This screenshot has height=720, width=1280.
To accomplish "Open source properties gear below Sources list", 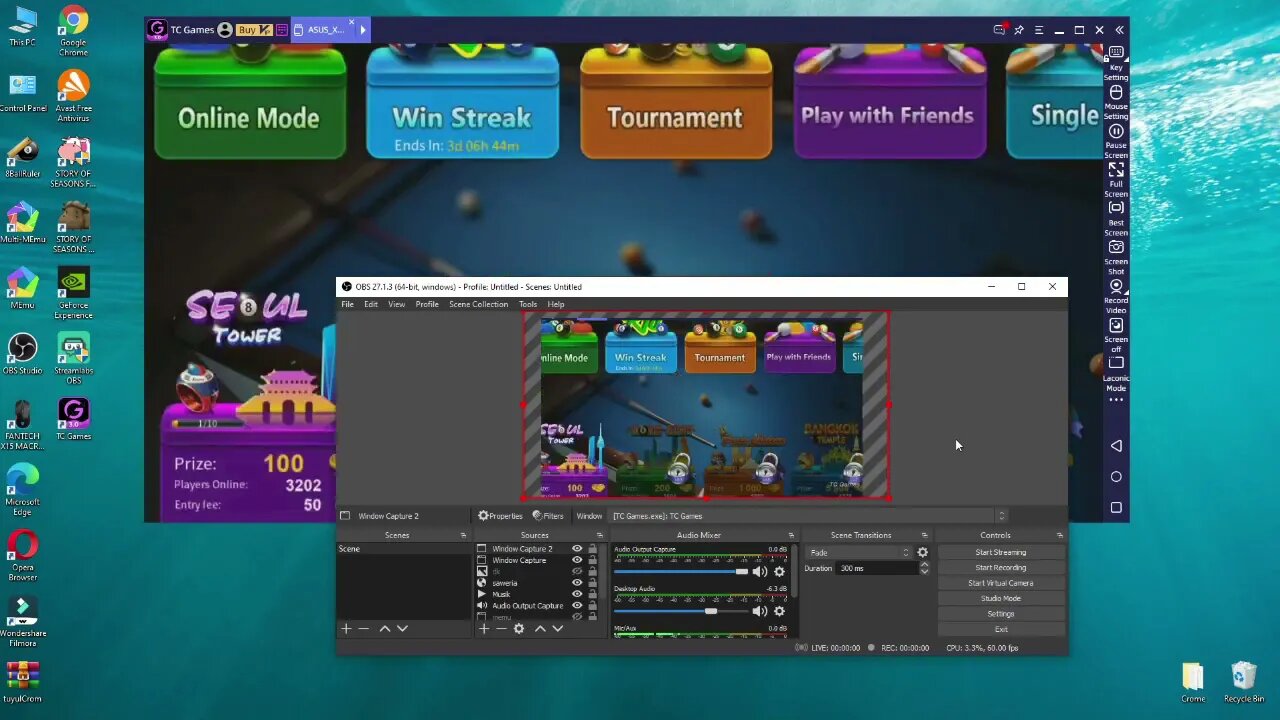I will 519,629.
